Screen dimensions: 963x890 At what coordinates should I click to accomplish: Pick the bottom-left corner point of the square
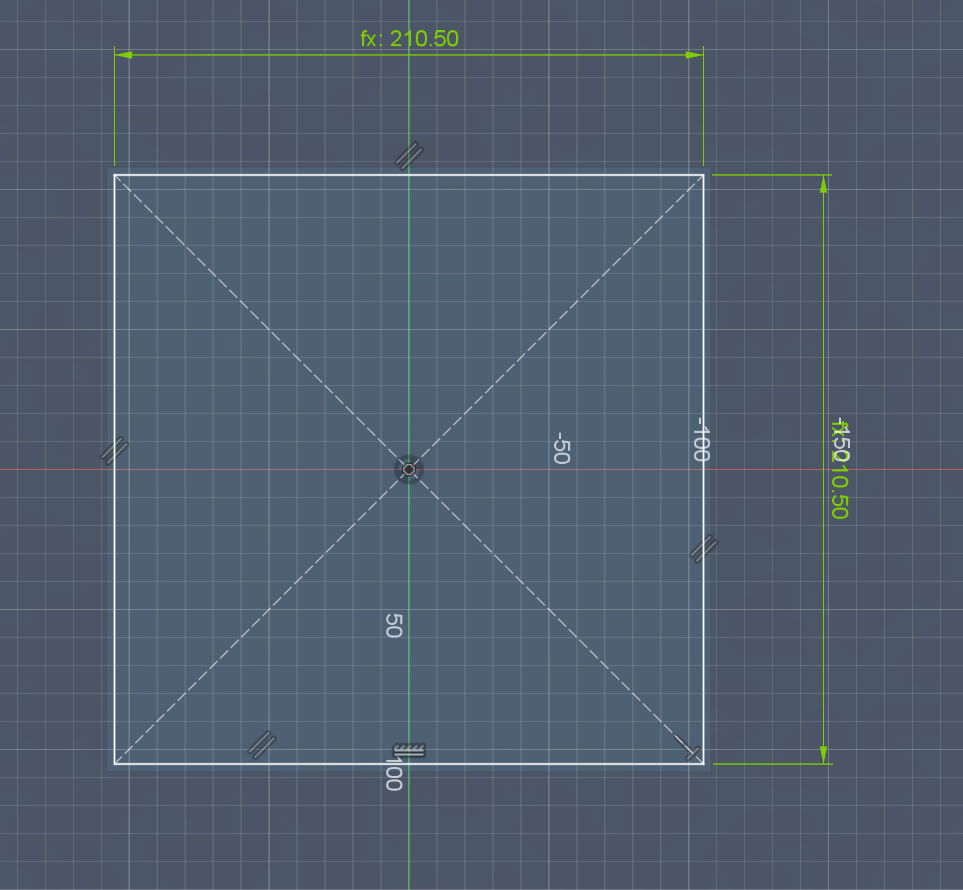tap(114, 764)
